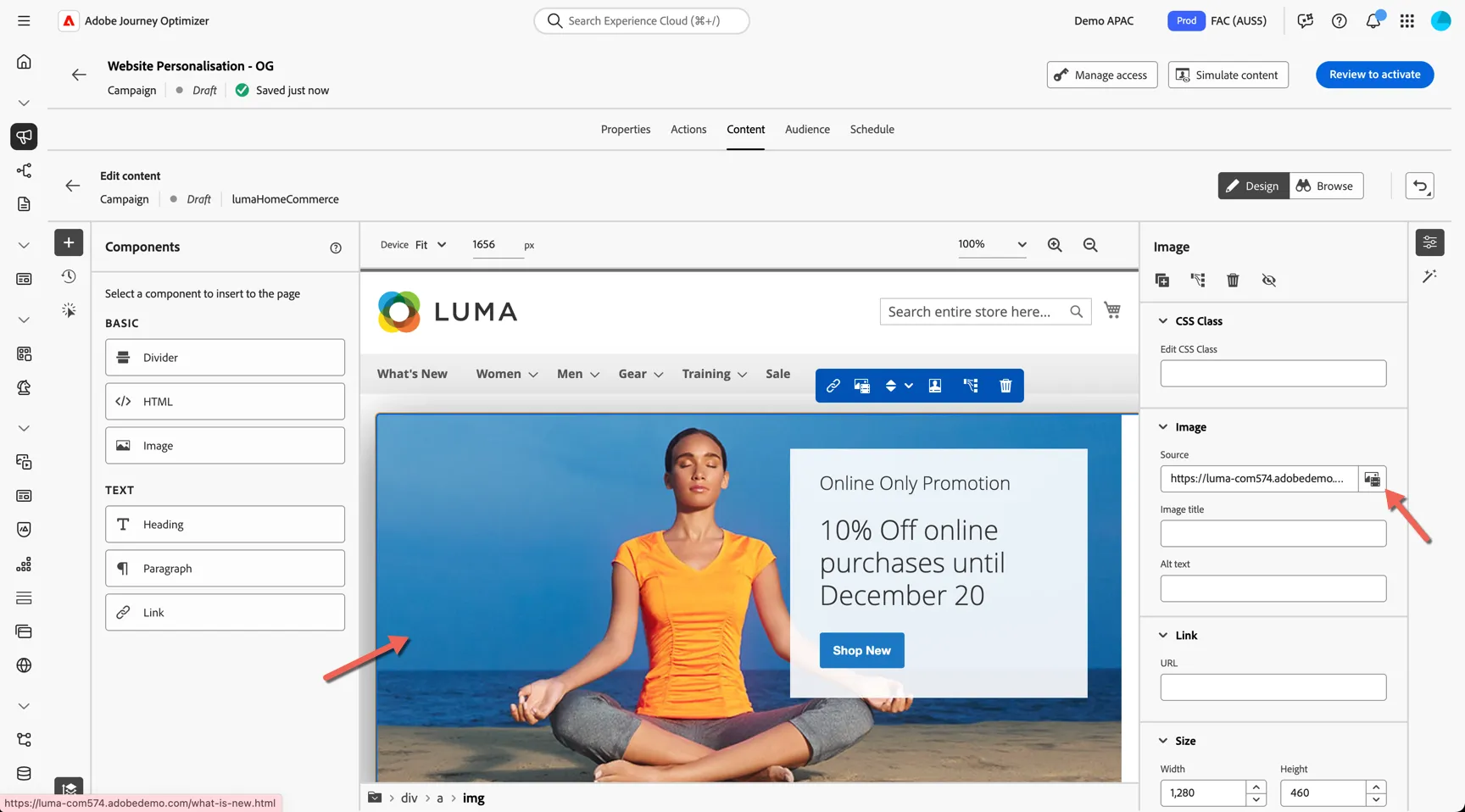The width and height of the screenshot is (1465, 812).
Task: Open the Properties tab
Action: click(626, 130)
